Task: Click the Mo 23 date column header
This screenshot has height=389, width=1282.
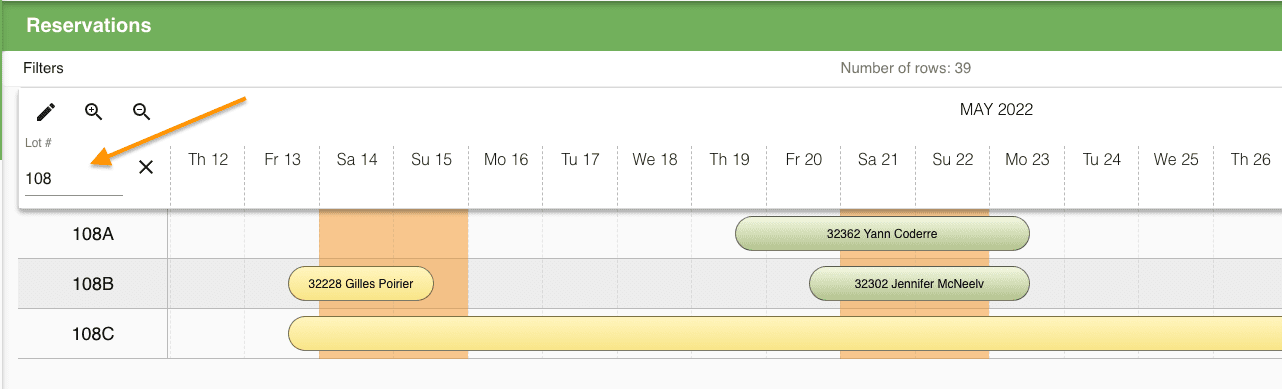Action: pos(1027,159)
